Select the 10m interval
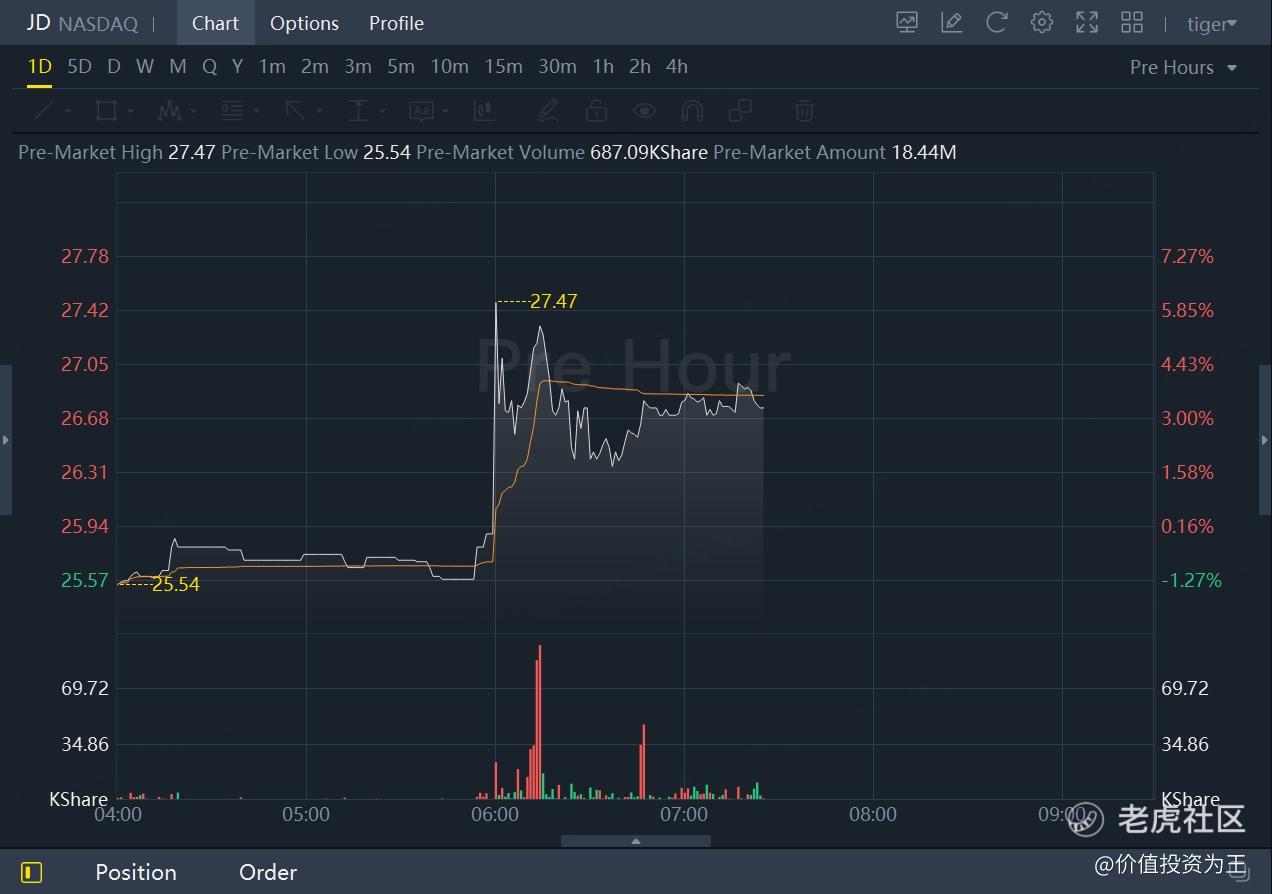The height and width of the screenshot is (894, 1272). click(x=450, y=66)
